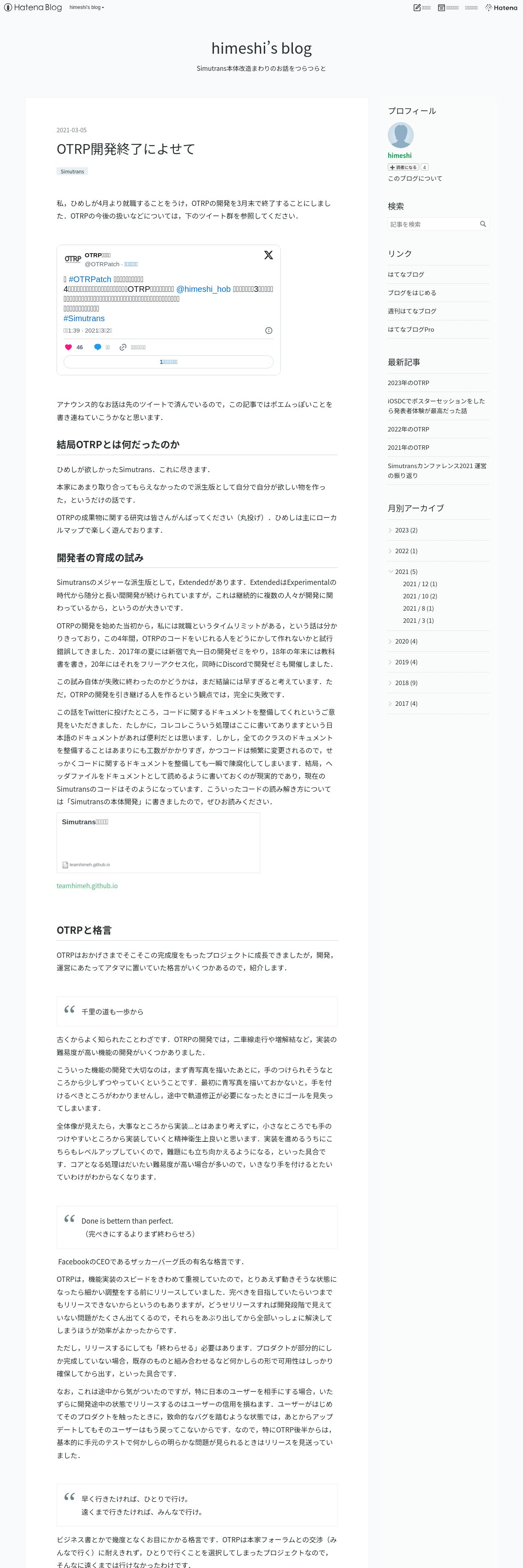
Task: Open archive 2021 / 3 (1)
Action: [x=418, y=620]
